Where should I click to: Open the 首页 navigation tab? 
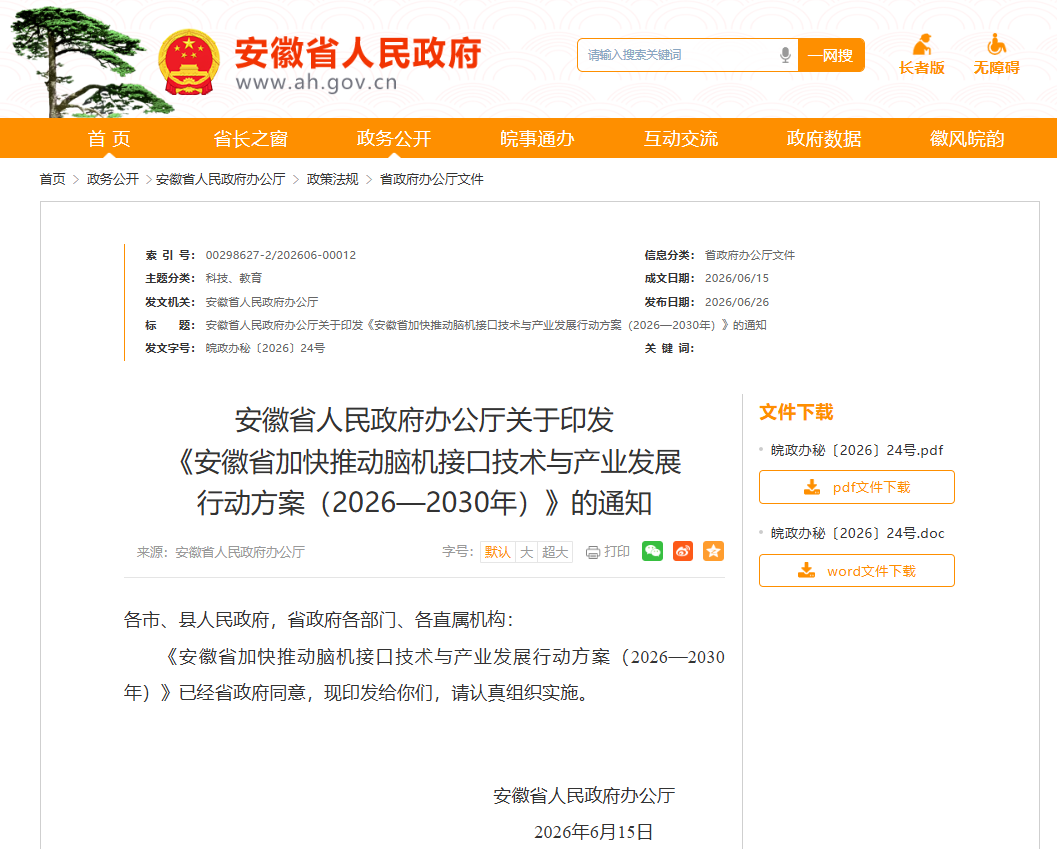tap(109, 138)
